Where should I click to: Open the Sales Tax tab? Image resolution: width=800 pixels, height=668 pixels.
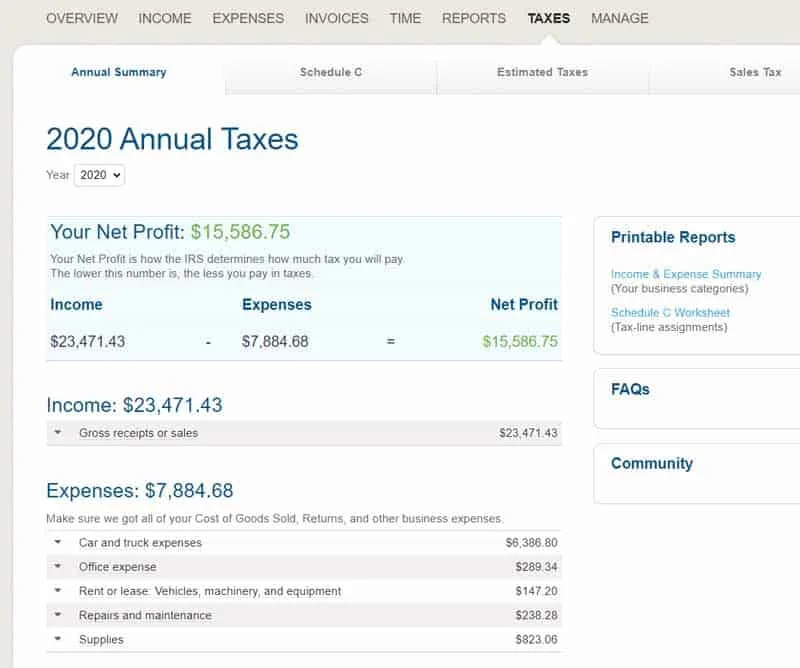point(755,72)
